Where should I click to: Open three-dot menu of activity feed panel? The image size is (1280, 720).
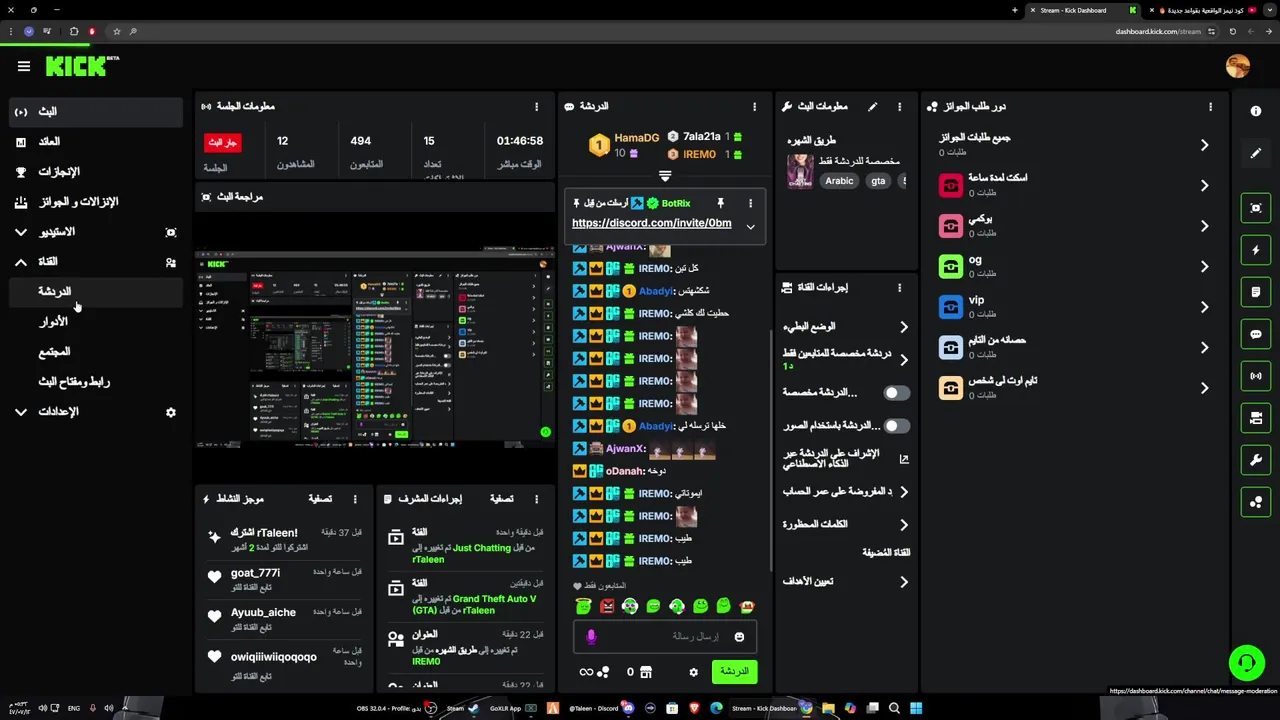tap(354, 498)
